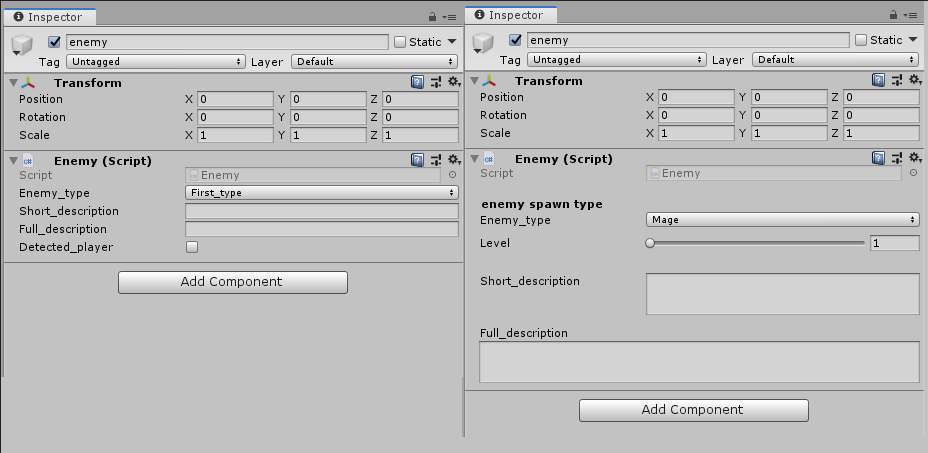Open Enemy_type Mage dropdown
Screen dimensions: 928x453
pos(782,220)
